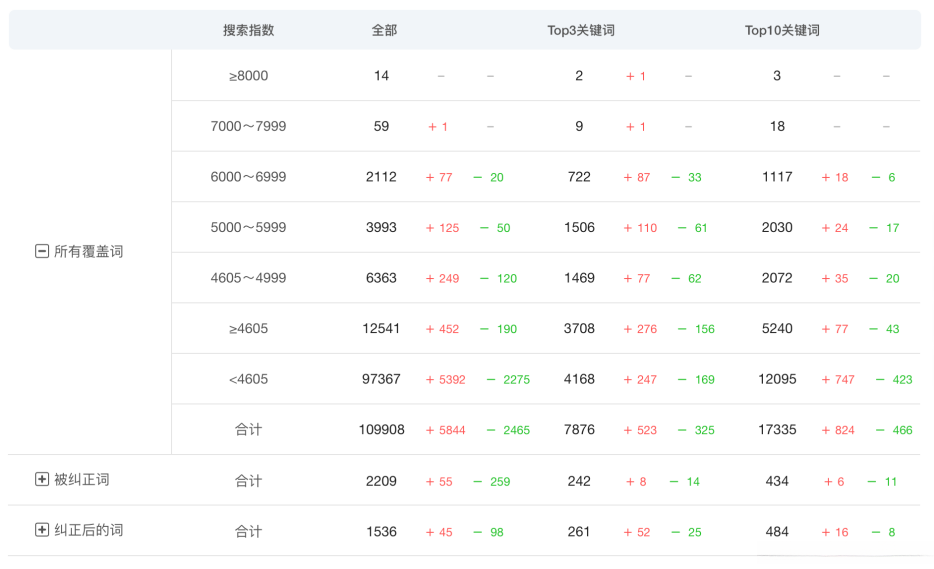The image size is (934, 569).
Task: Click the 搜索指数 column header
Action: click(248, 30)
